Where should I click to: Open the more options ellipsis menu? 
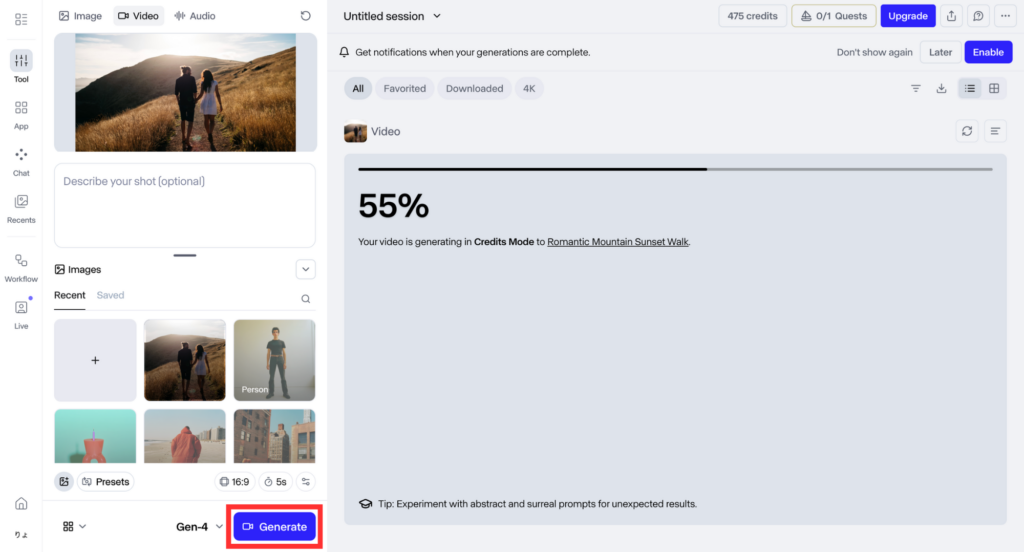pyautogui.click(x=1005, y=16)
